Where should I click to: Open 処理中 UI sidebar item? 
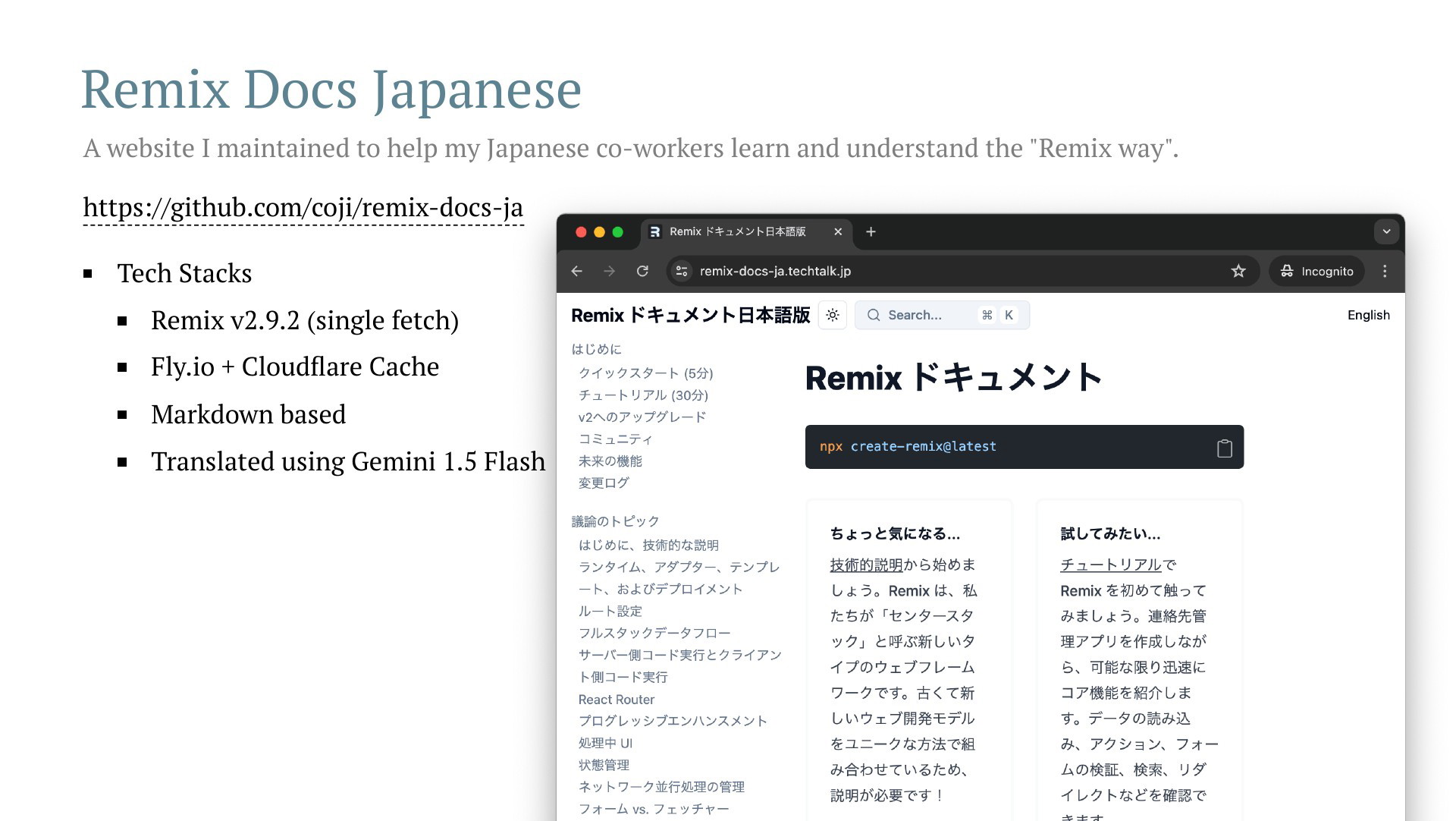pyautogui.click(x=605, y=743)
